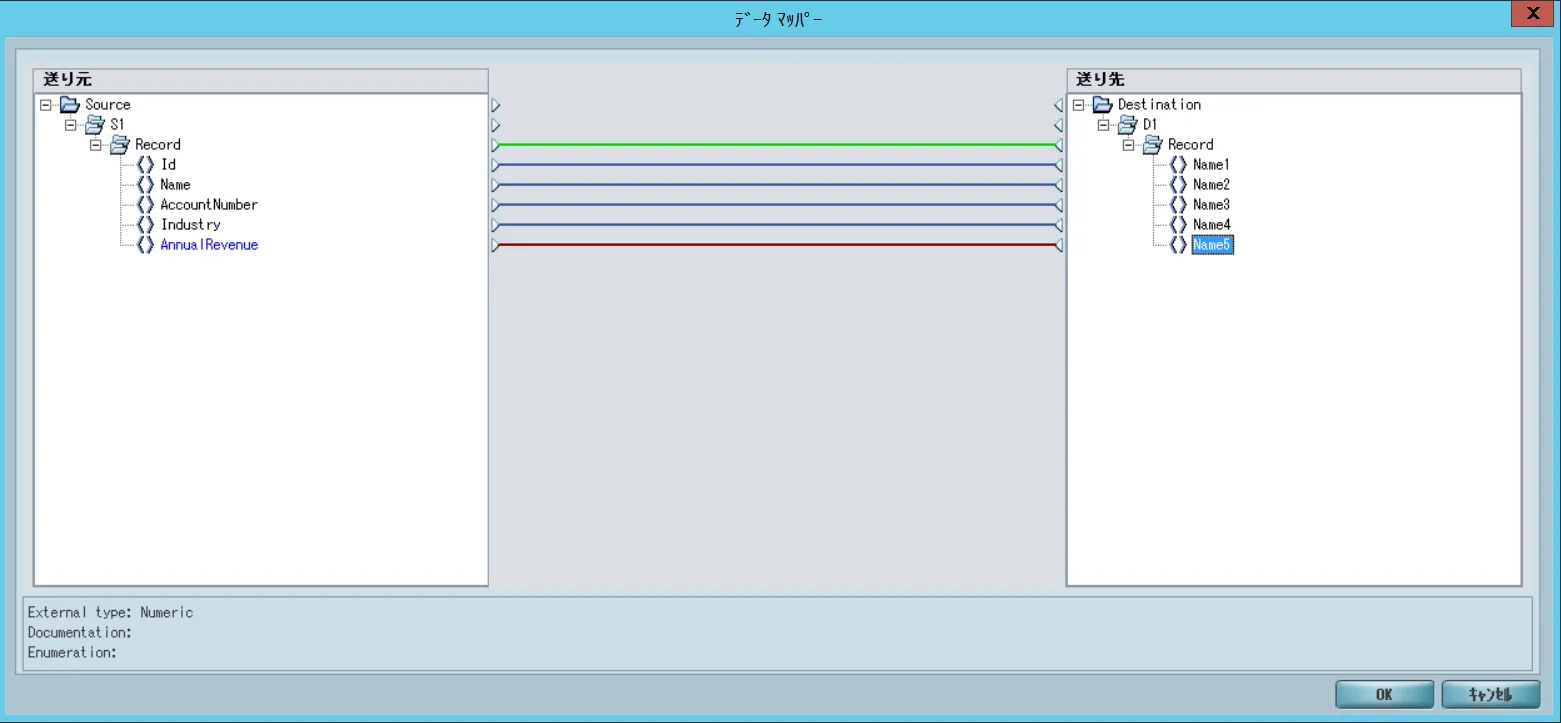Select the green Record mapping line
Viewport: 1561px width, 723px height.
[776, 145]
